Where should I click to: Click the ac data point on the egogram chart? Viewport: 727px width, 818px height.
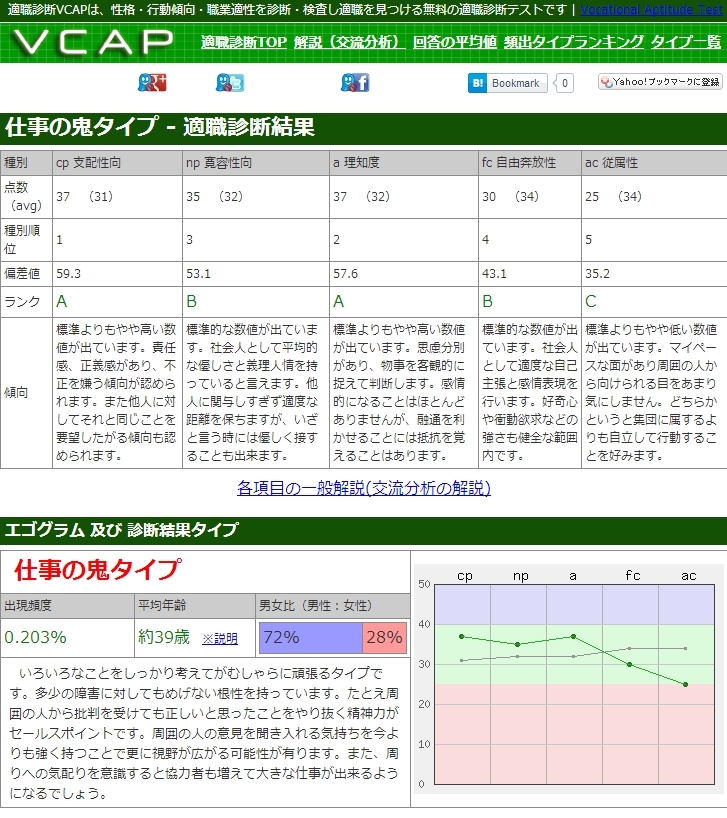(686, 684)
